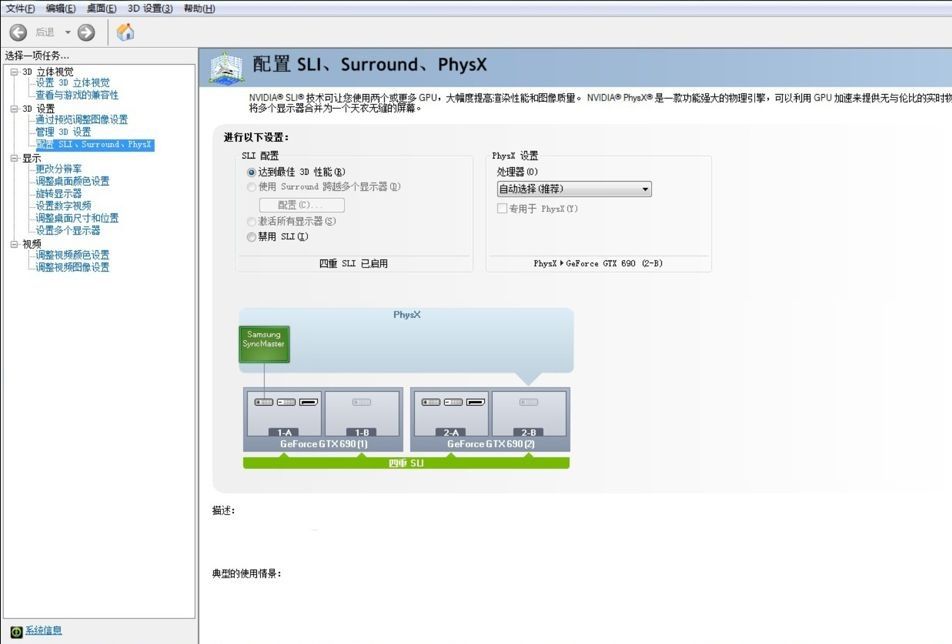Click the PhysX label in diagram
The image size is (952, 644).
[x=407, y=314]
